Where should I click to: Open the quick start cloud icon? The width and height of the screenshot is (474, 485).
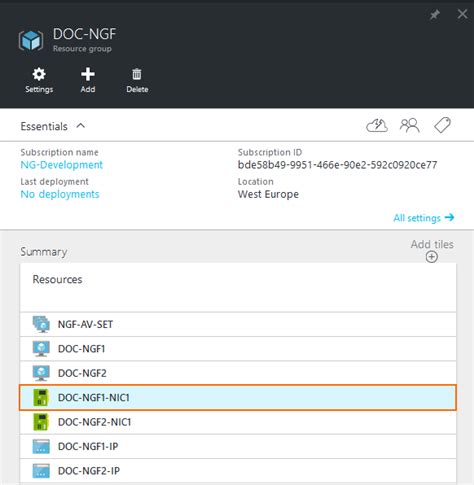tap(377, 126)
